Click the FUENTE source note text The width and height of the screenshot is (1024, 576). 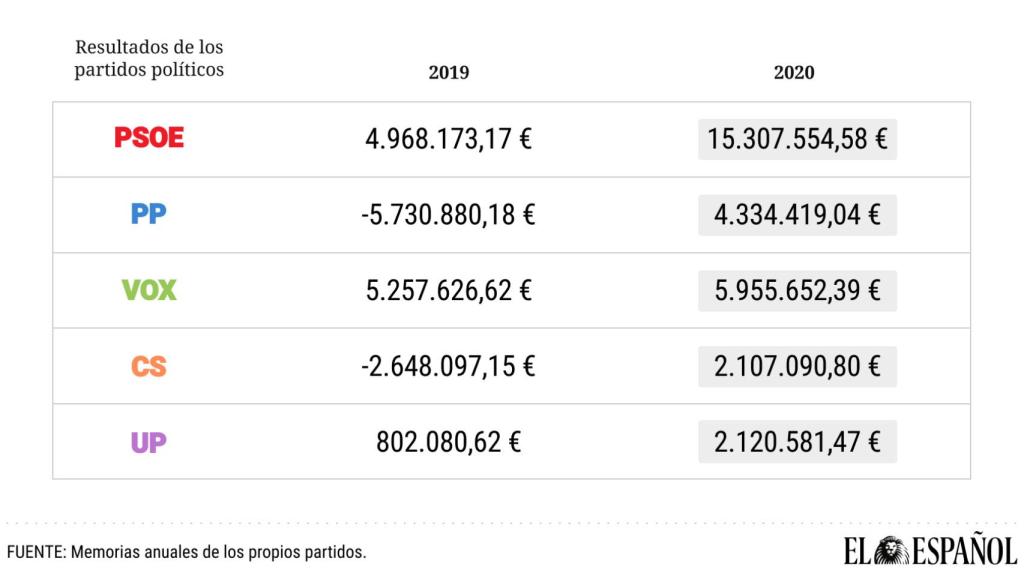click(187, 552)
